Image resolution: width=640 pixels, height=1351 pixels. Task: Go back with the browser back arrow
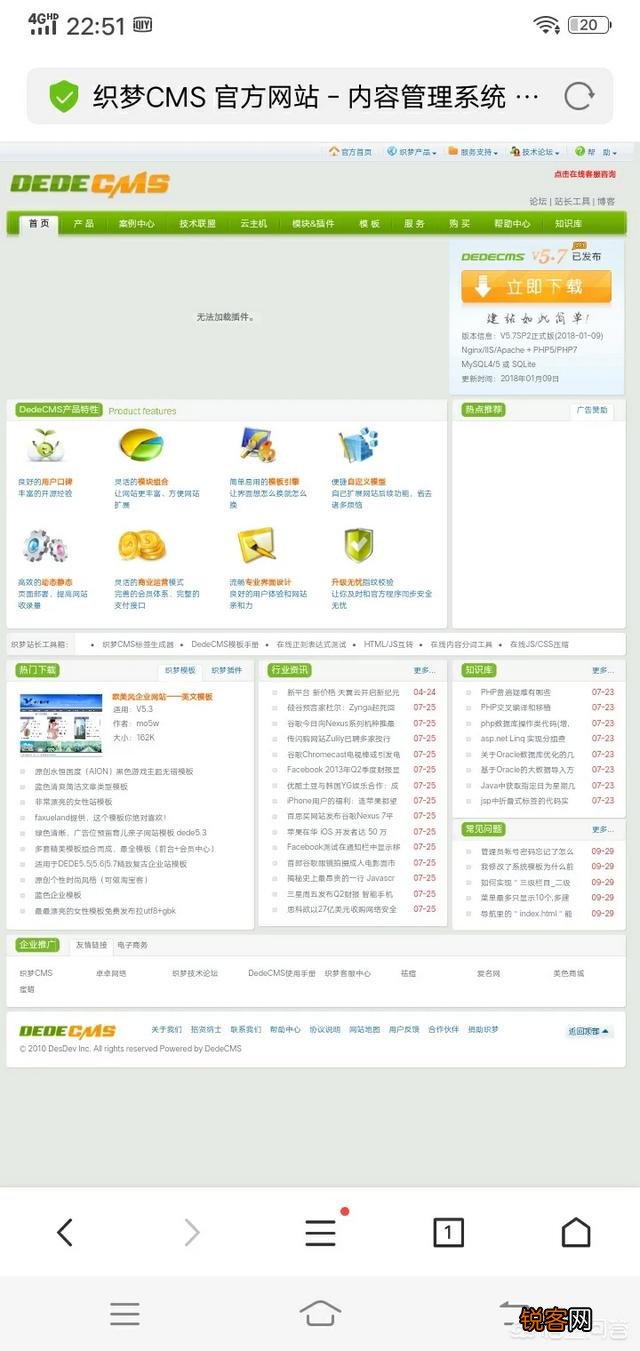64,1232
